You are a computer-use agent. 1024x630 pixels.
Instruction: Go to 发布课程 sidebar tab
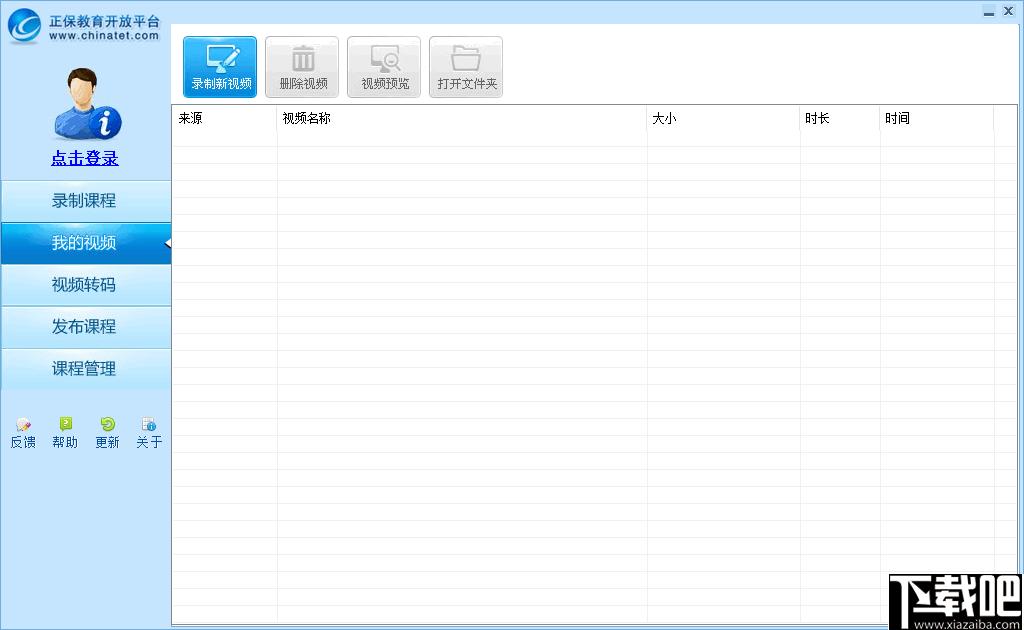click(x=86, y=326)
